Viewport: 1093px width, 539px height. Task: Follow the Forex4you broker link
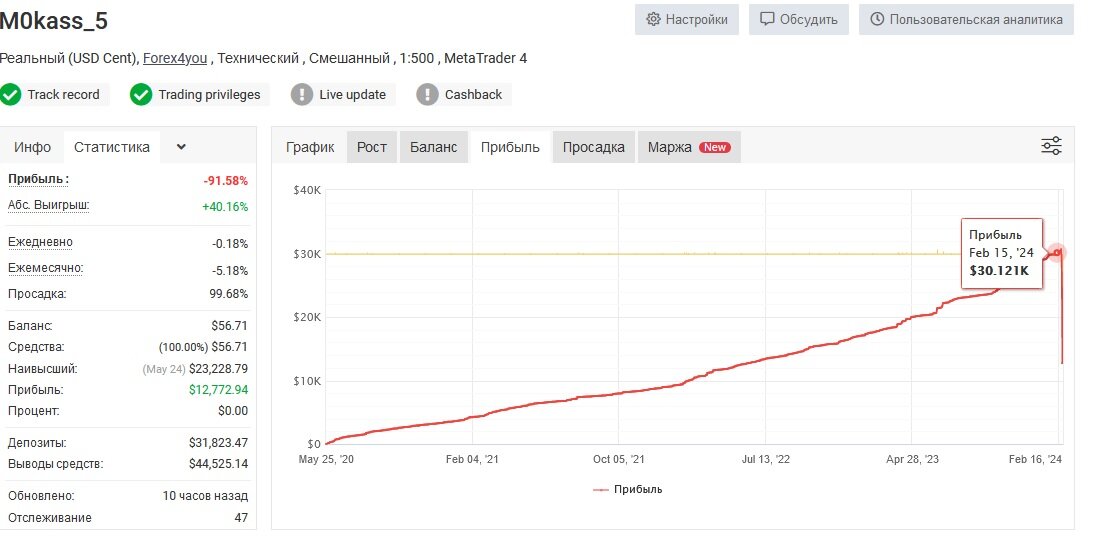tap(175, 59)
